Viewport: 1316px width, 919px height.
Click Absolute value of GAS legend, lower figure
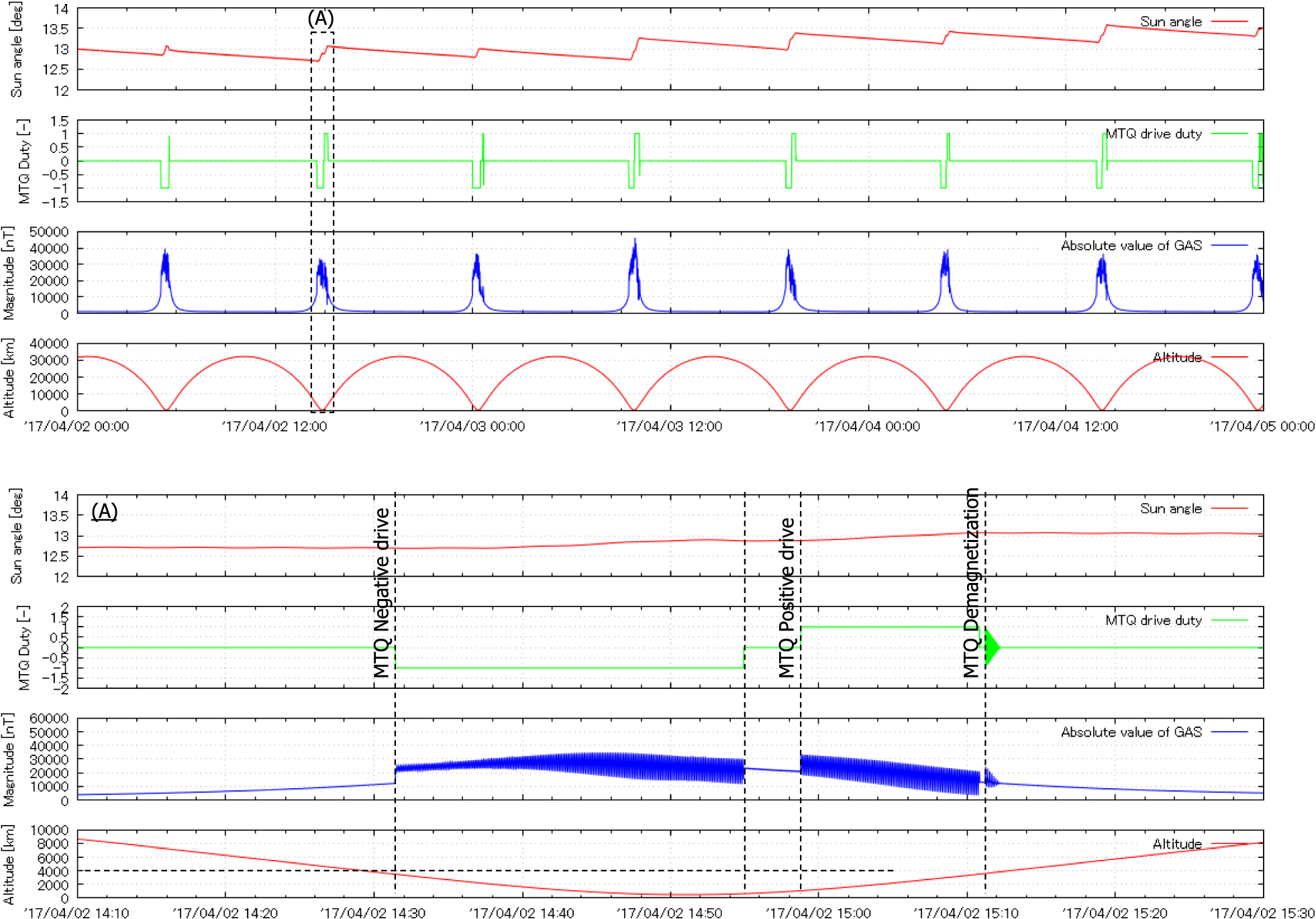coord(1131,732)
